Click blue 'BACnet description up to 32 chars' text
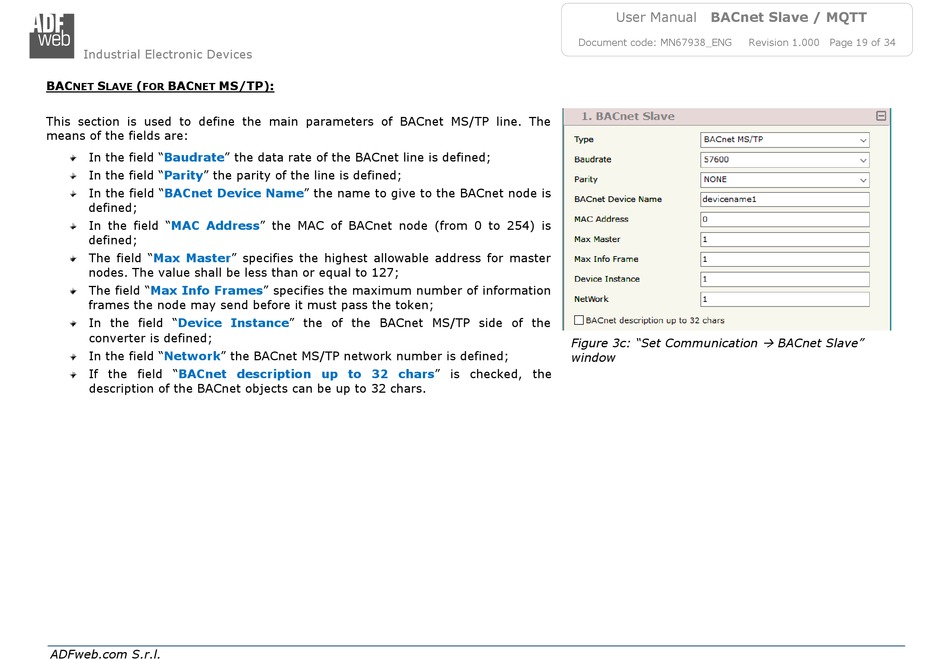950x659 pixels. click(x=306, y=374)
